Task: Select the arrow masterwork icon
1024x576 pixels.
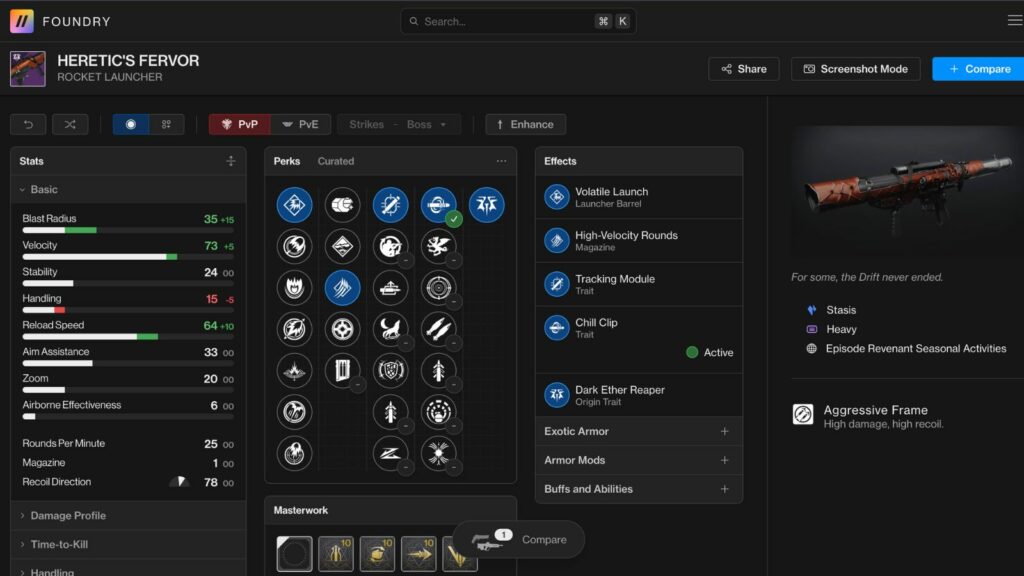Action: point(419,554)
